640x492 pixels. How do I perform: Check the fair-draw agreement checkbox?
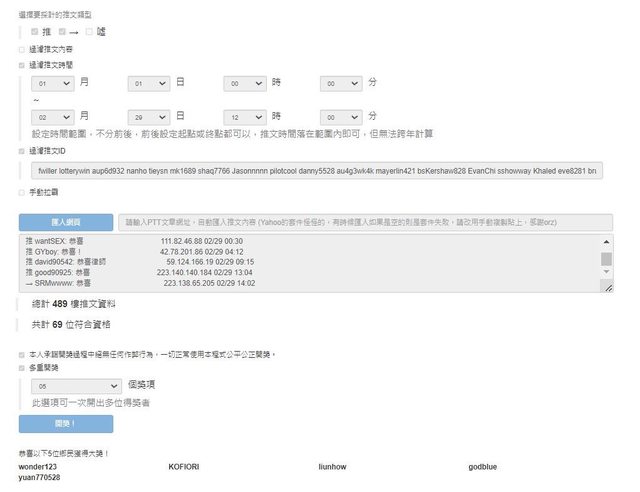tap(22, 354)
